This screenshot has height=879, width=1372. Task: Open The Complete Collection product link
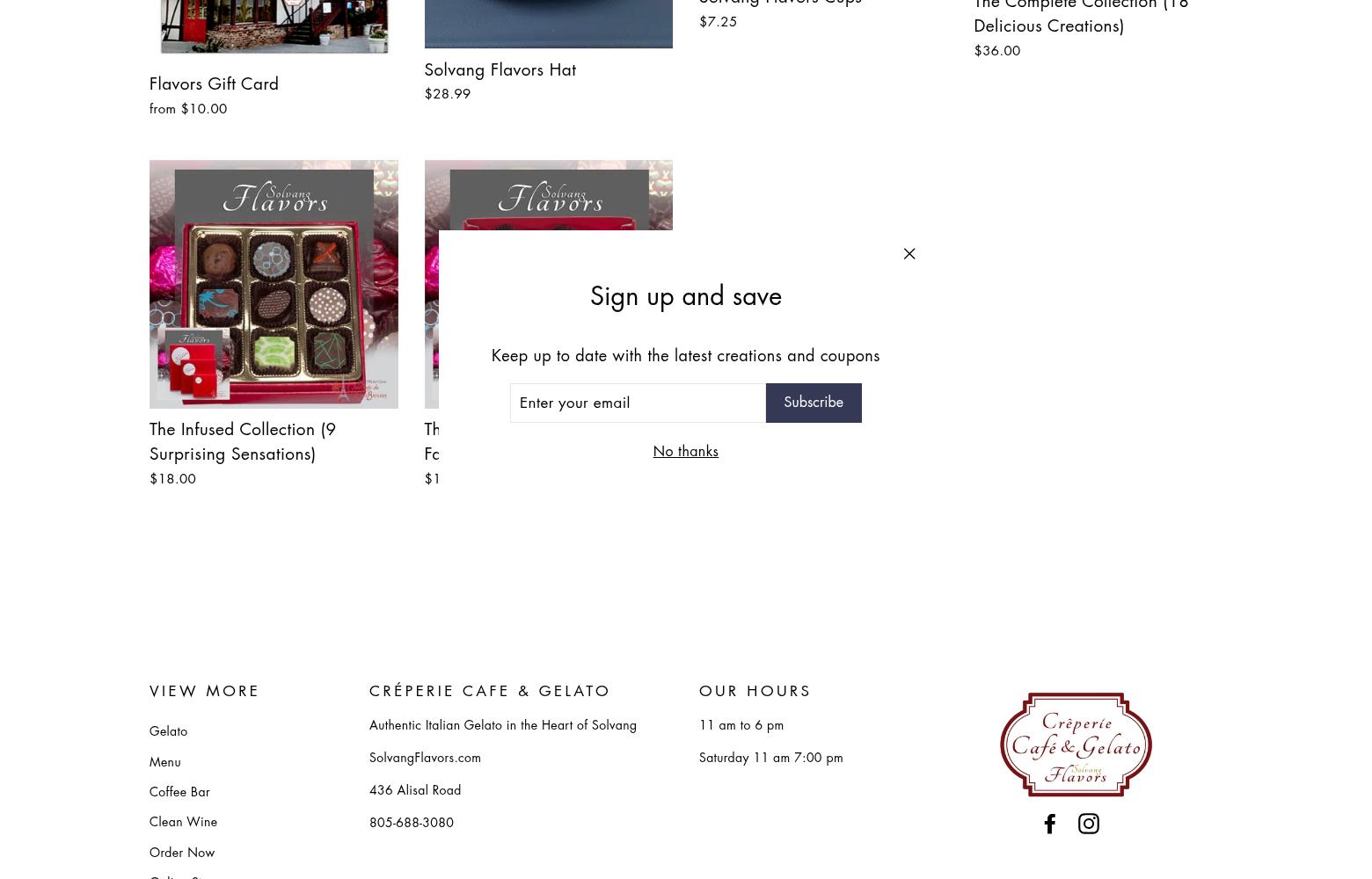(1081, 15)
